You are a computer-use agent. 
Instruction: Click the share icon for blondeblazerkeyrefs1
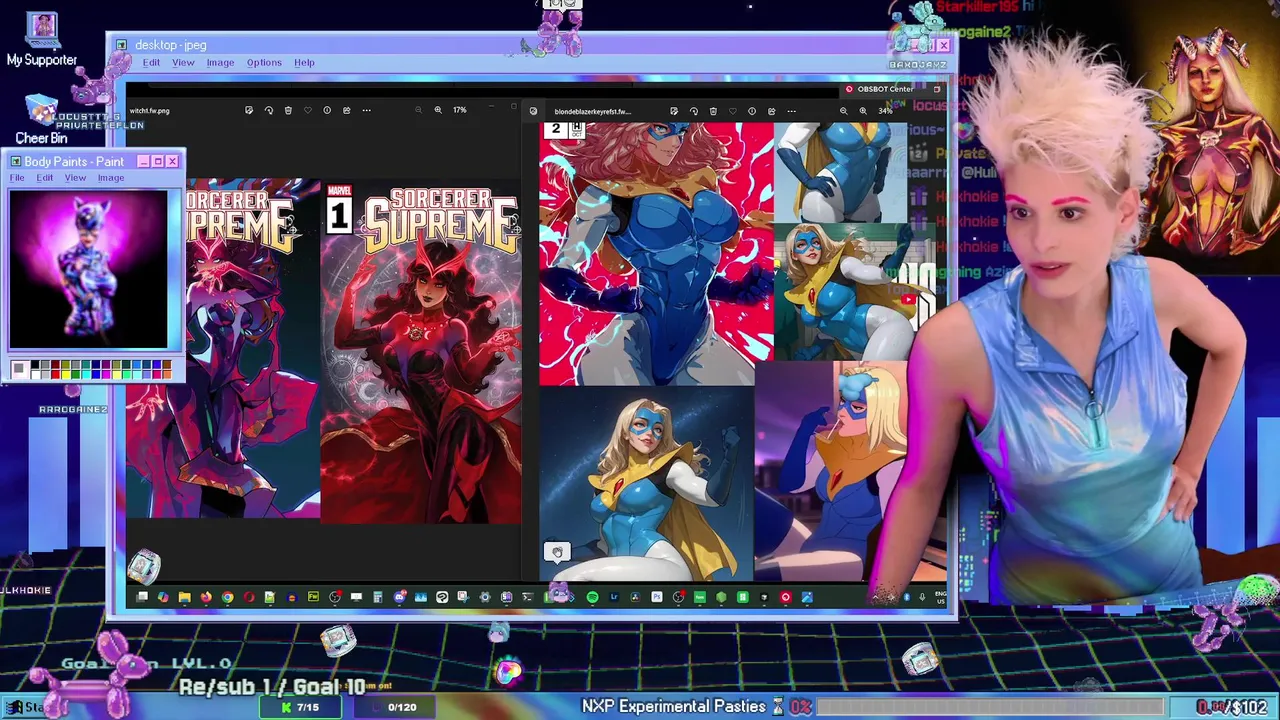(x=772, y=111)
